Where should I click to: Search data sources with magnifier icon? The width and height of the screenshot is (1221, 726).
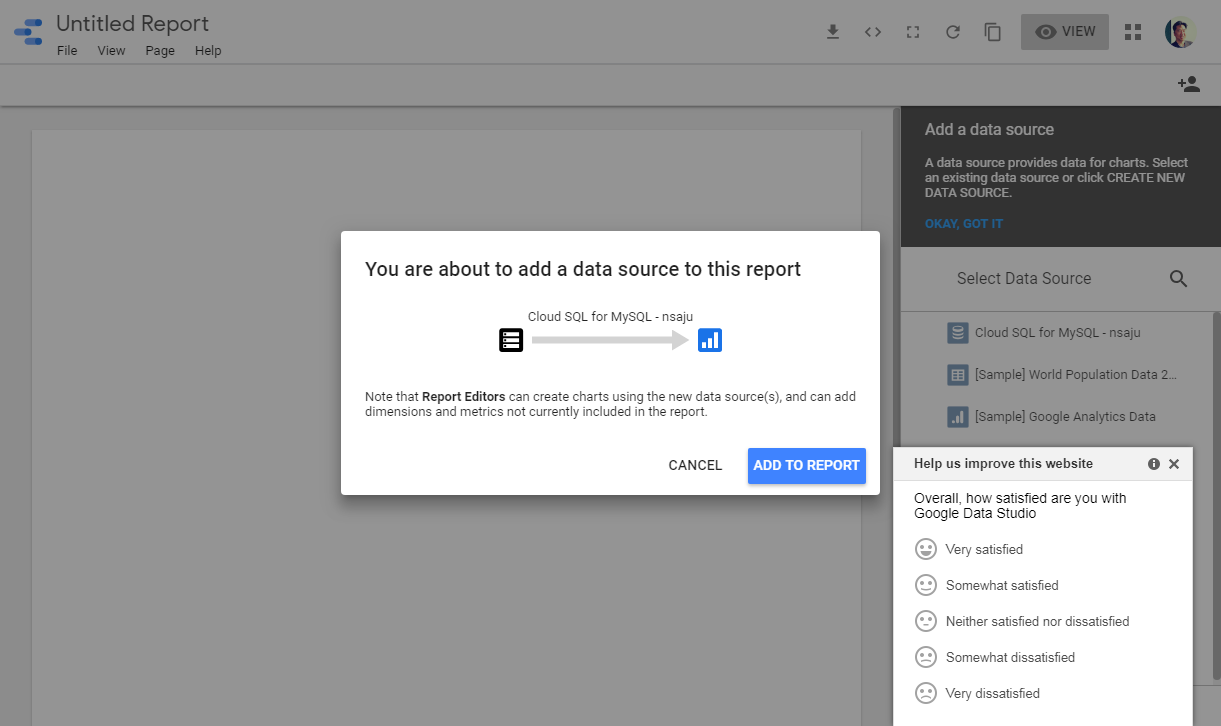click(x=1178, y=279)
